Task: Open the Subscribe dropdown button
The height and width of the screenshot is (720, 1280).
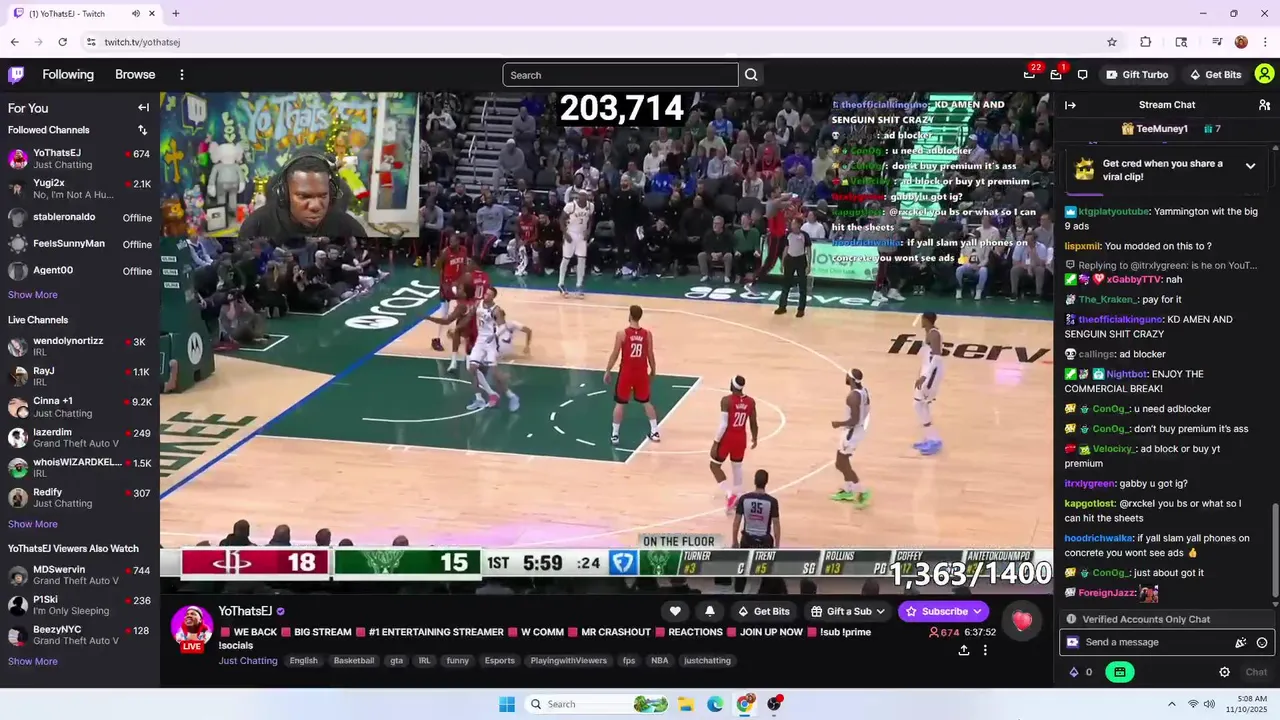Action: coord(943,611)
